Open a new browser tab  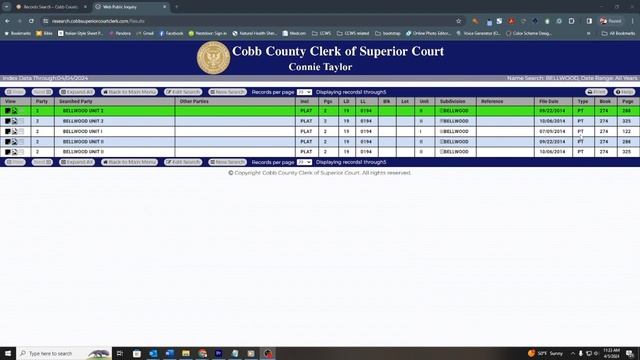click(176, 7)
